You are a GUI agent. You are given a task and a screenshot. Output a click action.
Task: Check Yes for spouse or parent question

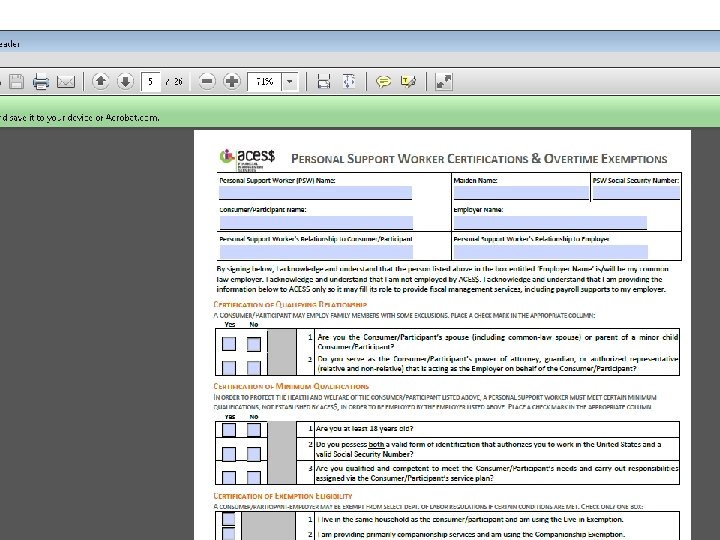(x=229, y=344)
